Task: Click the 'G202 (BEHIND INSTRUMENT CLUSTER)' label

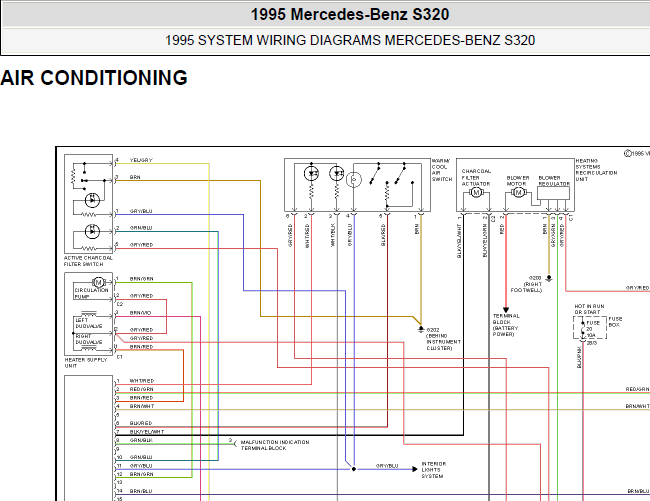Action: coord(444,339)
